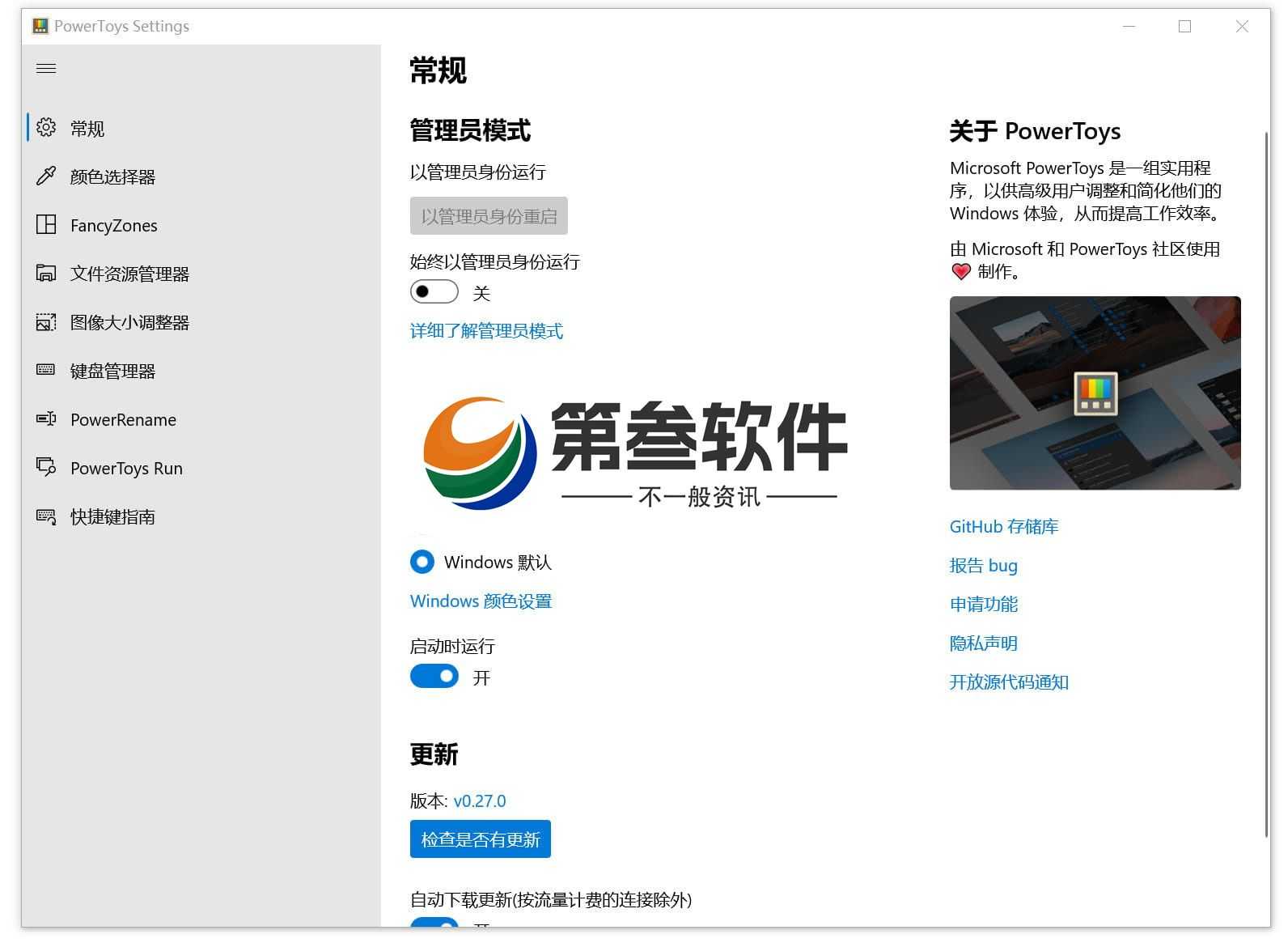Select the color picker eyedropper icon
Screen dimensions: 1288x947
coord(46,176)
